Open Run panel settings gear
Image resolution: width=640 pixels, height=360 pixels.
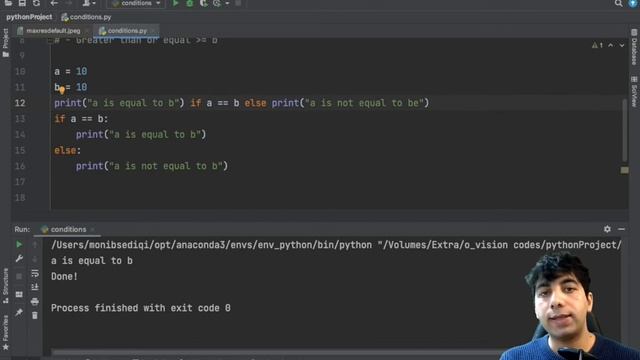pos(607,229)
